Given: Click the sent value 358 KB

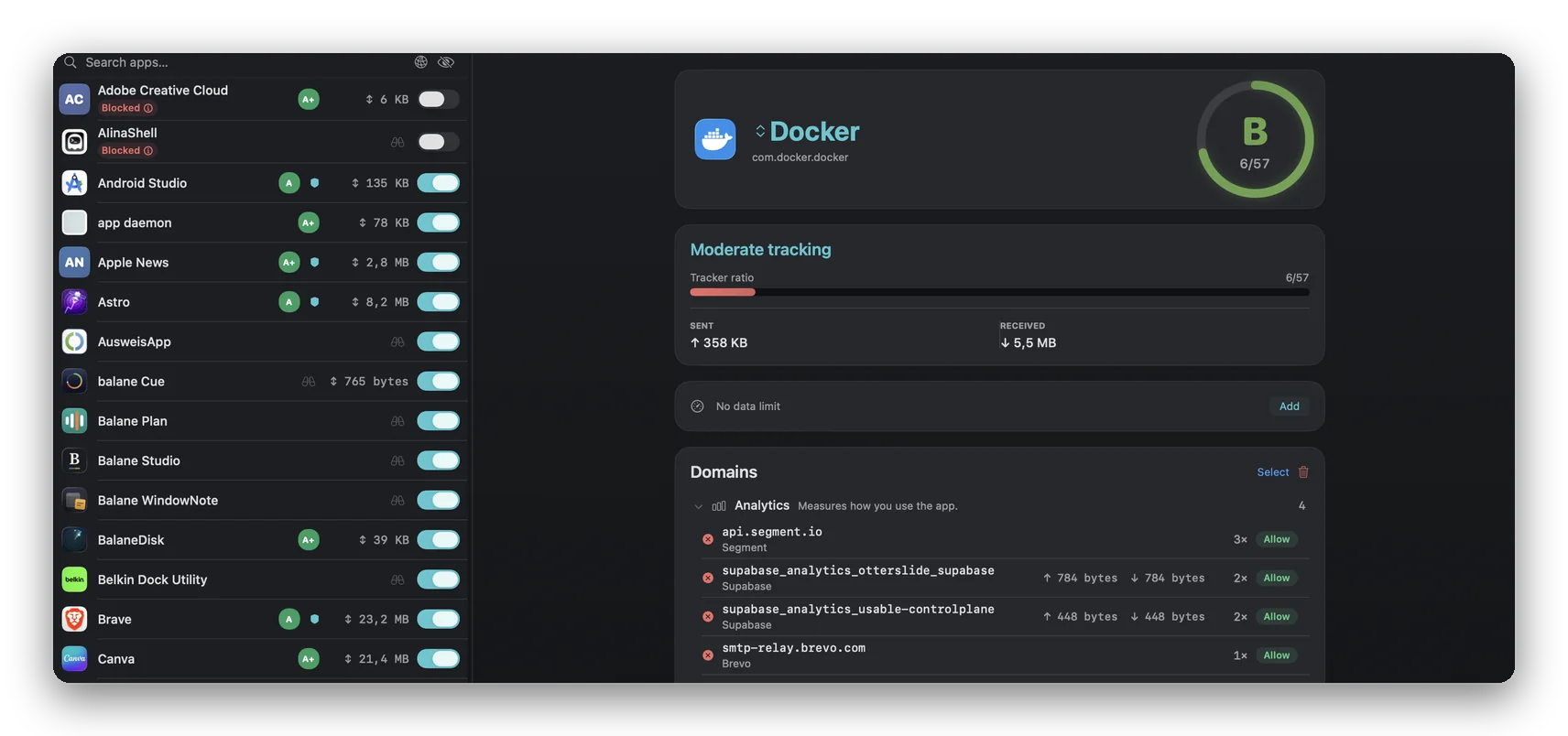Looking at the screenshot, I should [x=719, y=343].
